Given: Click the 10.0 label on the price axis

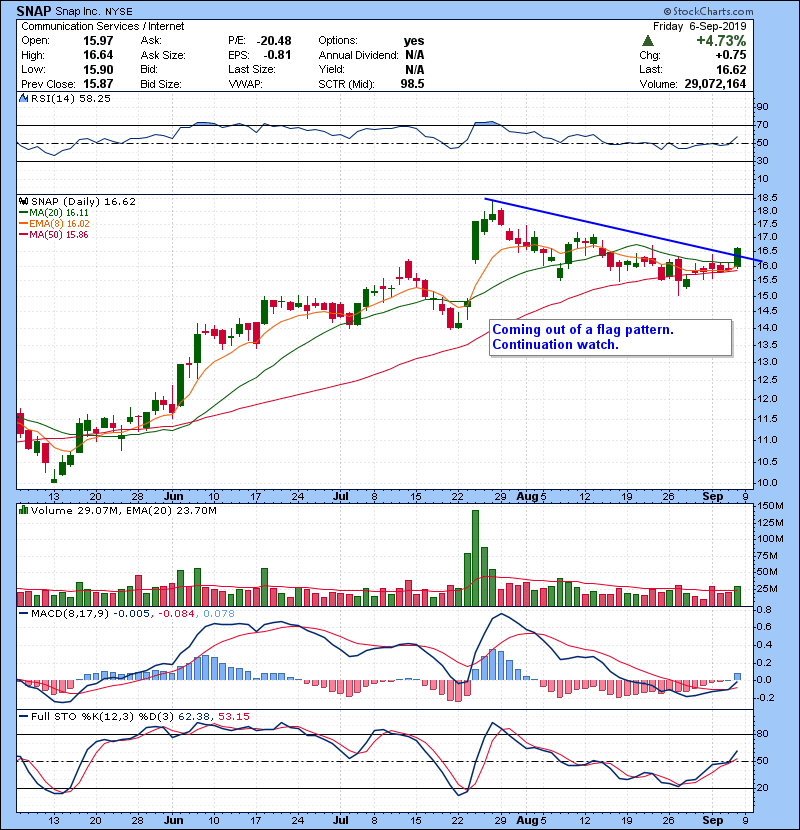Looking at the screenshot, I should [x=767, y=483].
